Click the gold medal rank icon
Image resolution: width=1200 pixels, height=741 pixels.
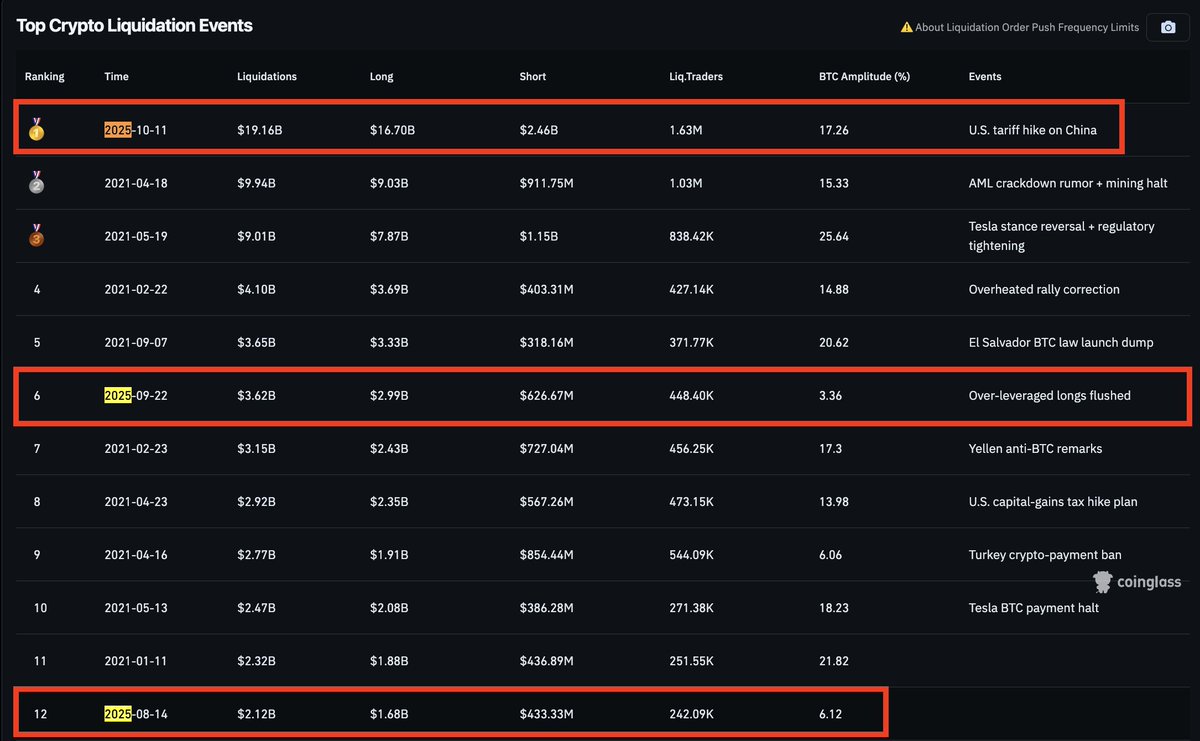pyautogui.click(x=36, y=130)
